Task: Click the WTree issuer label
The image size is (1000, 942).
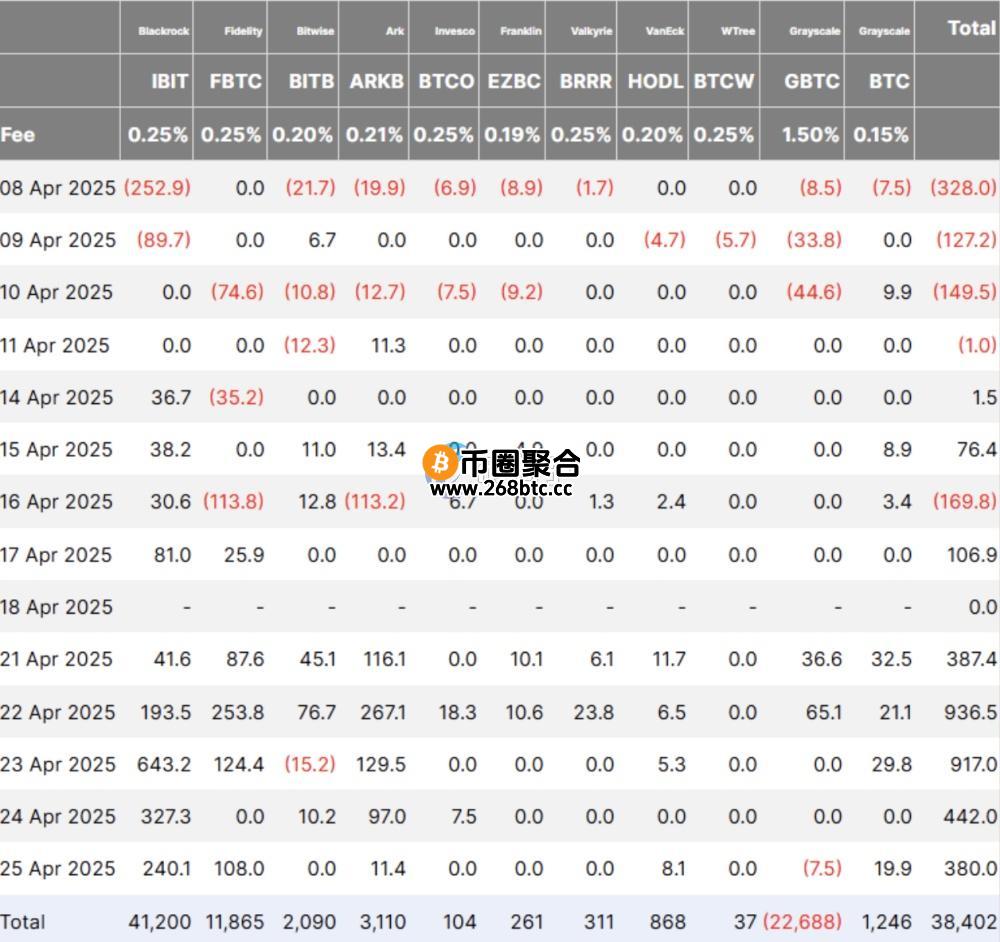Action: pos(738,31)
